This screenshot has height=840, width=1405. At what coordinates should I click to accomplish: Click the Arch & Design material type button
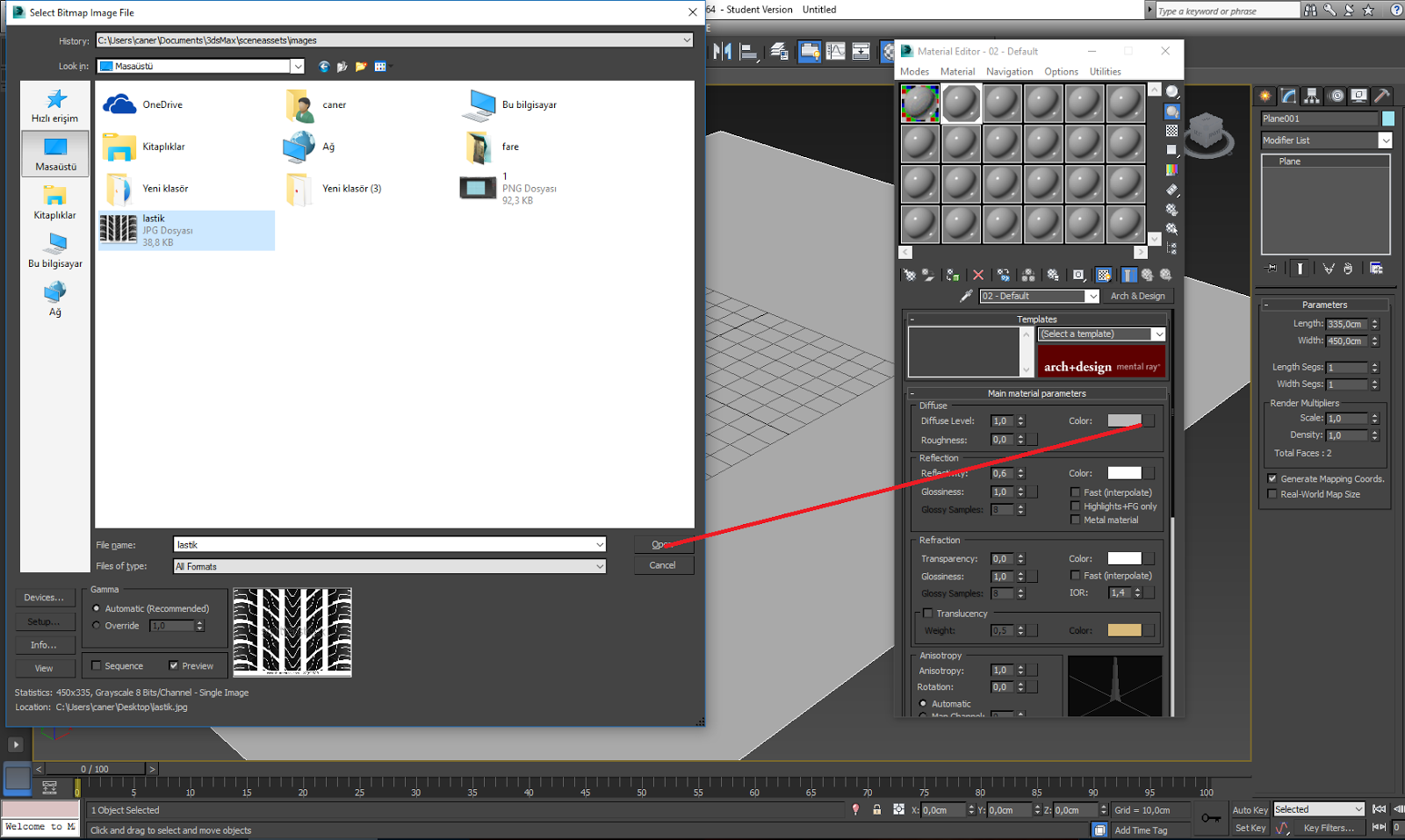pyautogui.click(x=1138, y=297)
